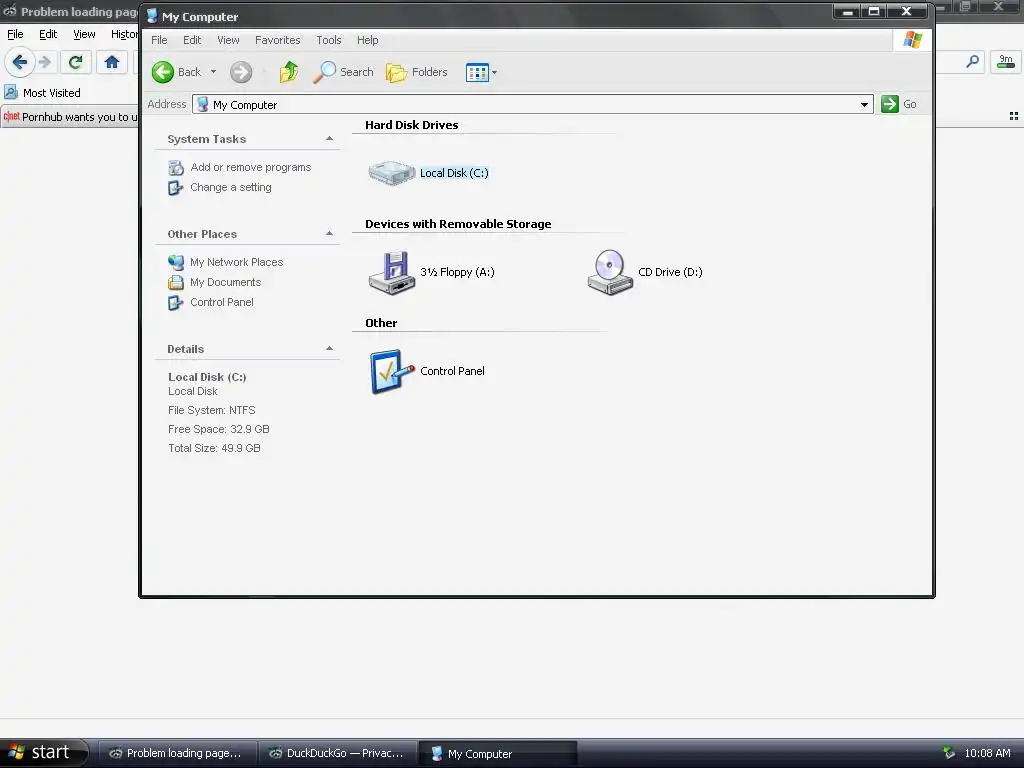Open the Back history dropdown arrow
This screenshot has width=1024, height=768.
point(213,72)
